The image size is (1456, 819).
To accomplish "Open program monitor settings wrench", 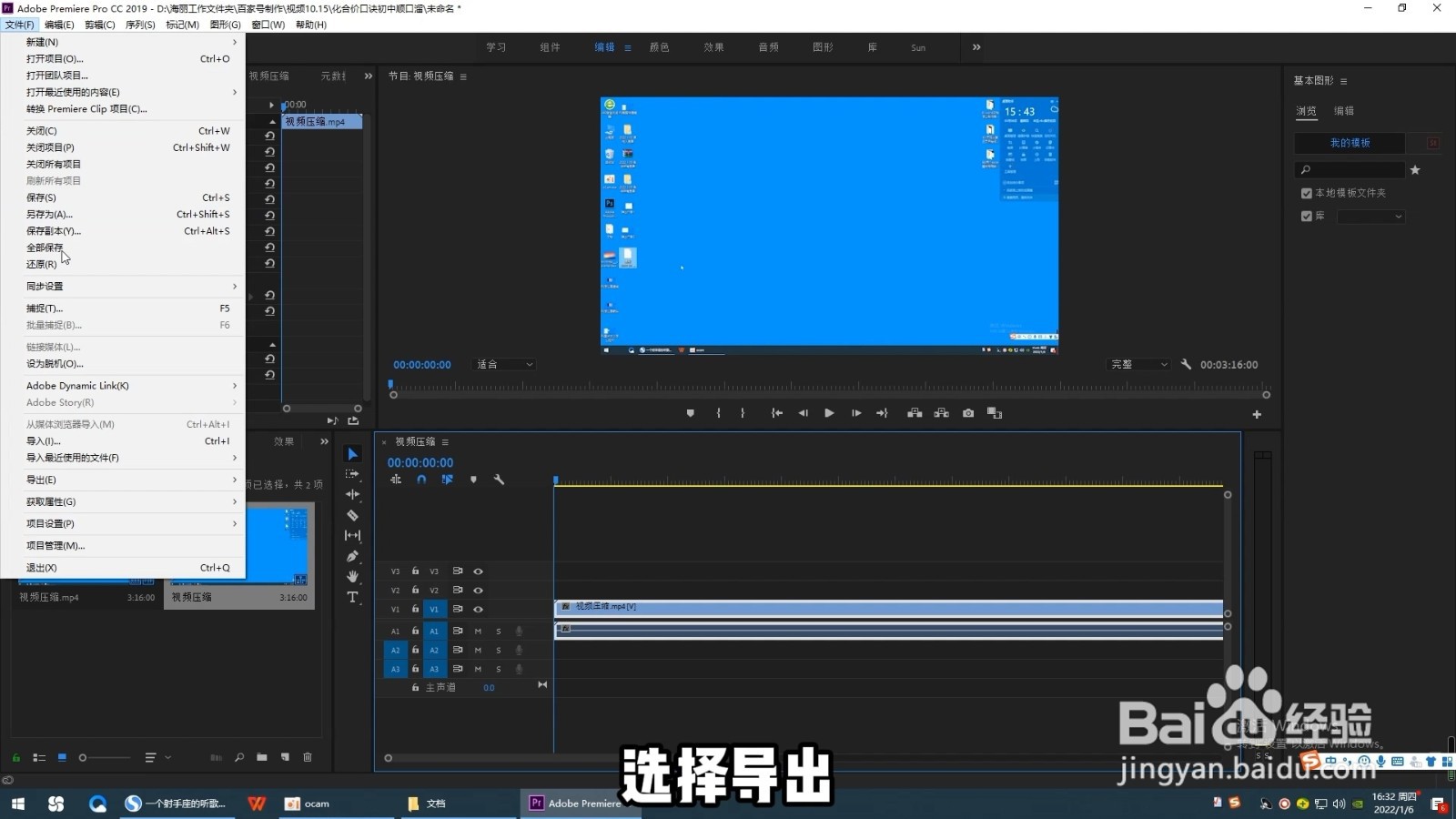I will pyautogui.click(x=1186, y=364).
